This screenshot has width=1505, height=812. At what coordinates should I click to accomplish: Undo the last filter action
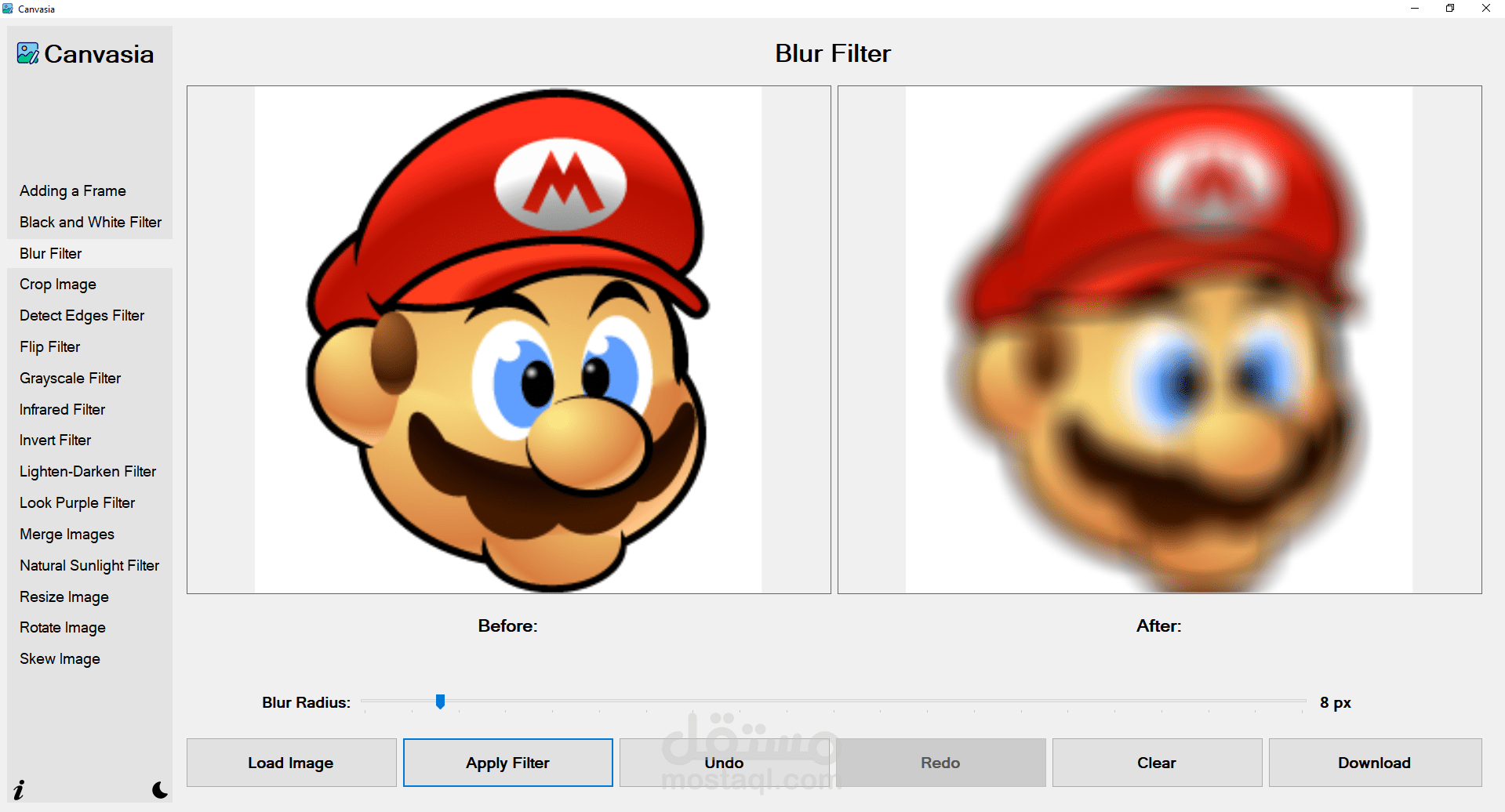click(x=724, y=763)
